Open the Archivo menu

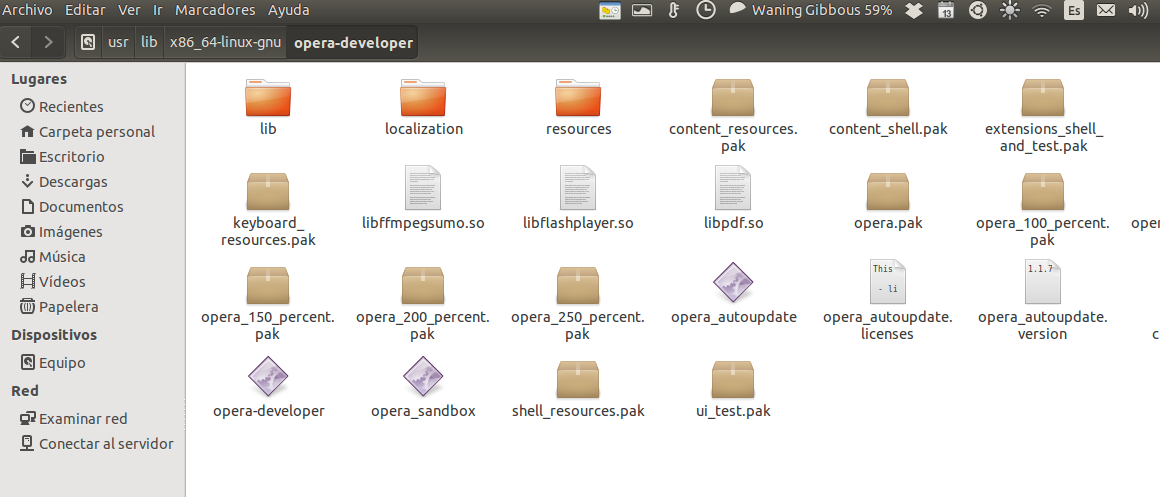click(x=28, y=10)
